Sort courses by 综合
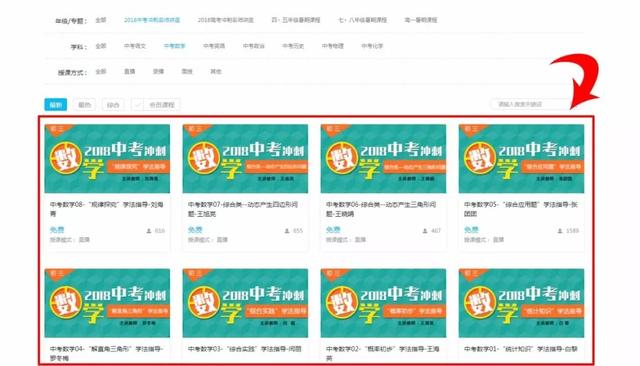This screenshot has height=366, width=640. [x=113, y=105]
